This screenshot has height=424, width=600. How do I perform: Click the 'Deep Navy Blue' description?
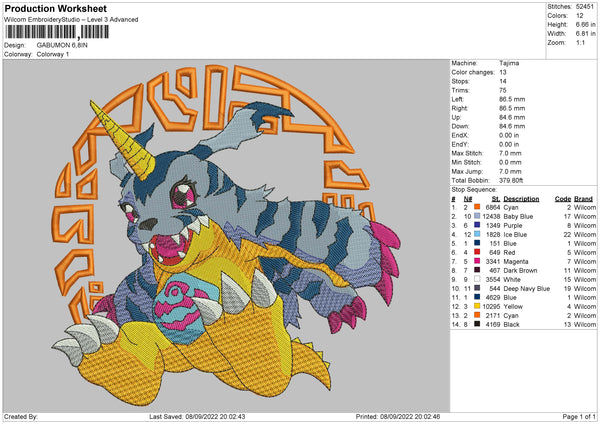[527, 289]
